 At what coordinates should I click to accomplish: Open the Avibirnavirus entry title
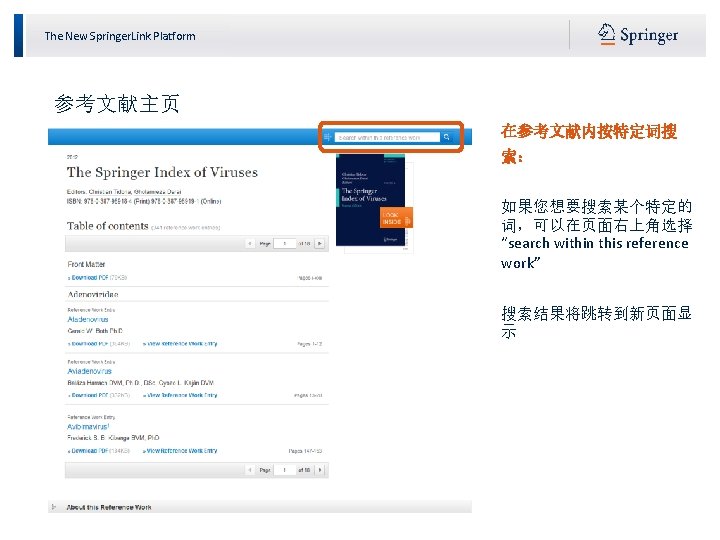coord(88,427)
